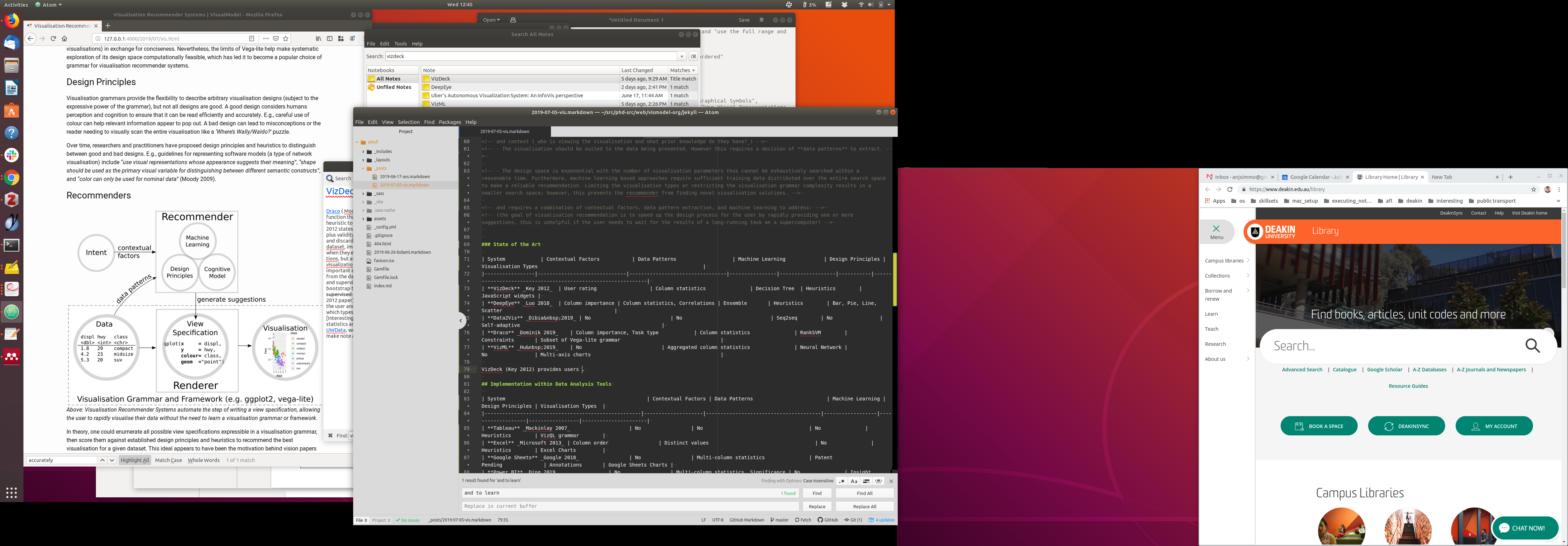Switch to Google Calendar tab in Chrome
This screenshot has width=1568, height=546.
[1314, 177]
